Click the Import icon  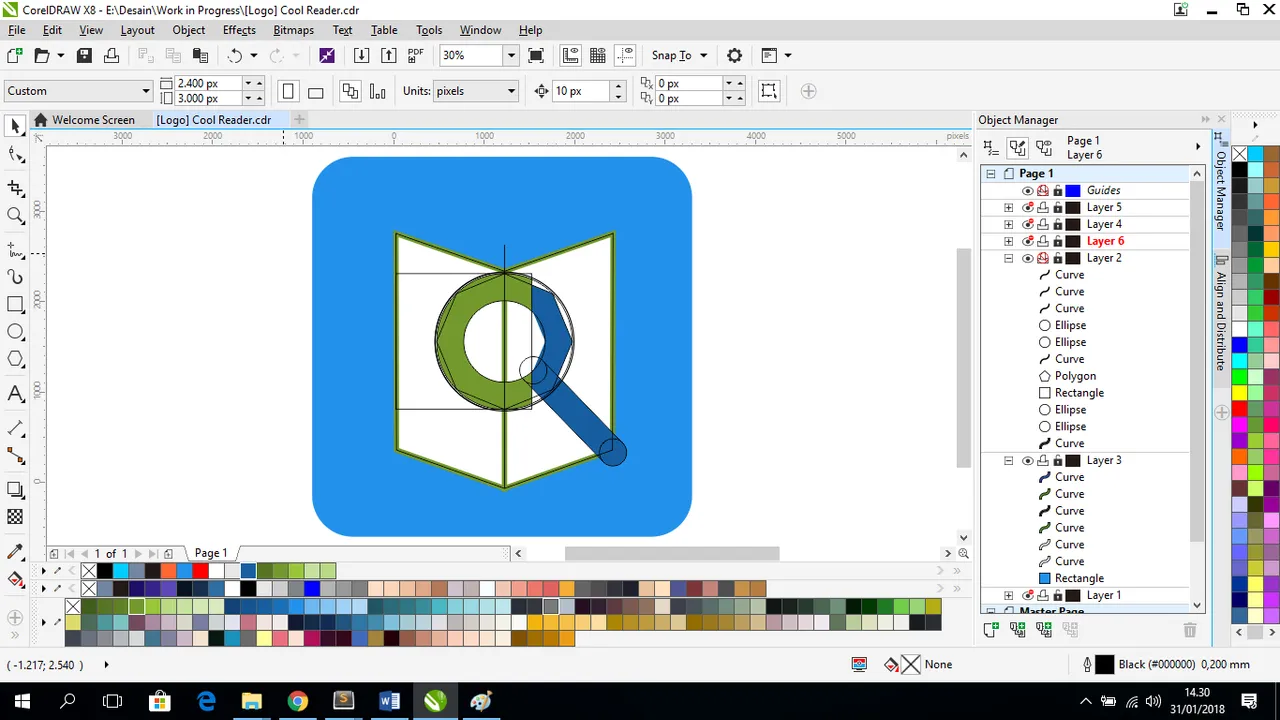click(362, 56)
